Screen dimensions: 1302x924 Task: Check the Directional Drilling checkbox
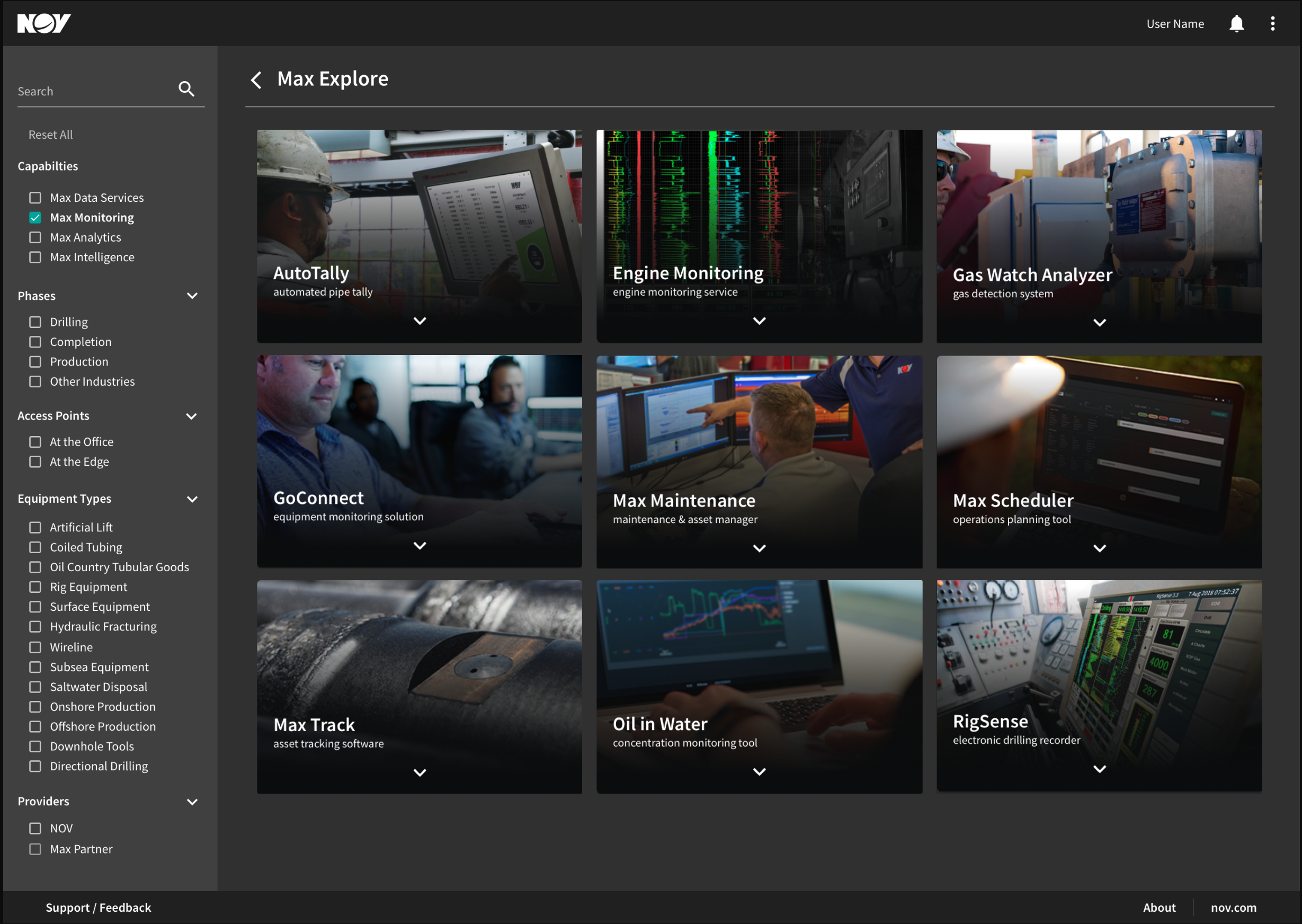[x=35, y=767]
